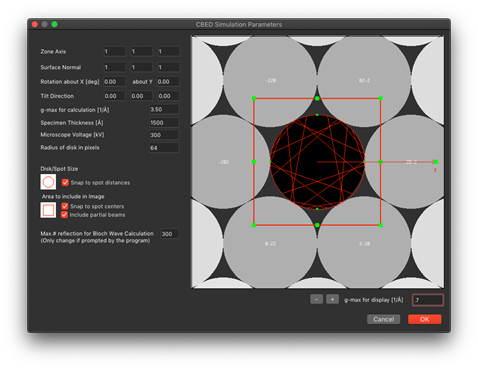Click left-middle green handle of red rectangle
The width and height of the screenshot is (478, 369).
(254, 162)
